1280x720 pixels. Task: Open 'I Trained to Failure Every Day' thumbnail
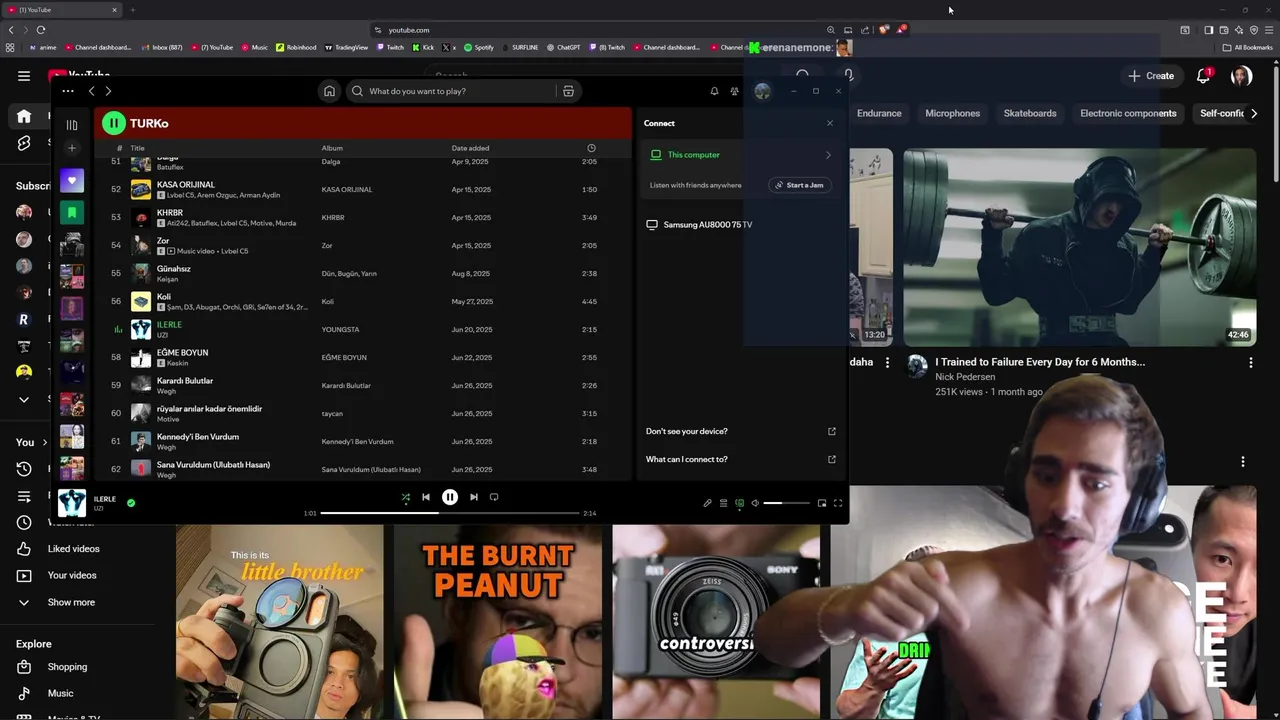click(1080, 247)
